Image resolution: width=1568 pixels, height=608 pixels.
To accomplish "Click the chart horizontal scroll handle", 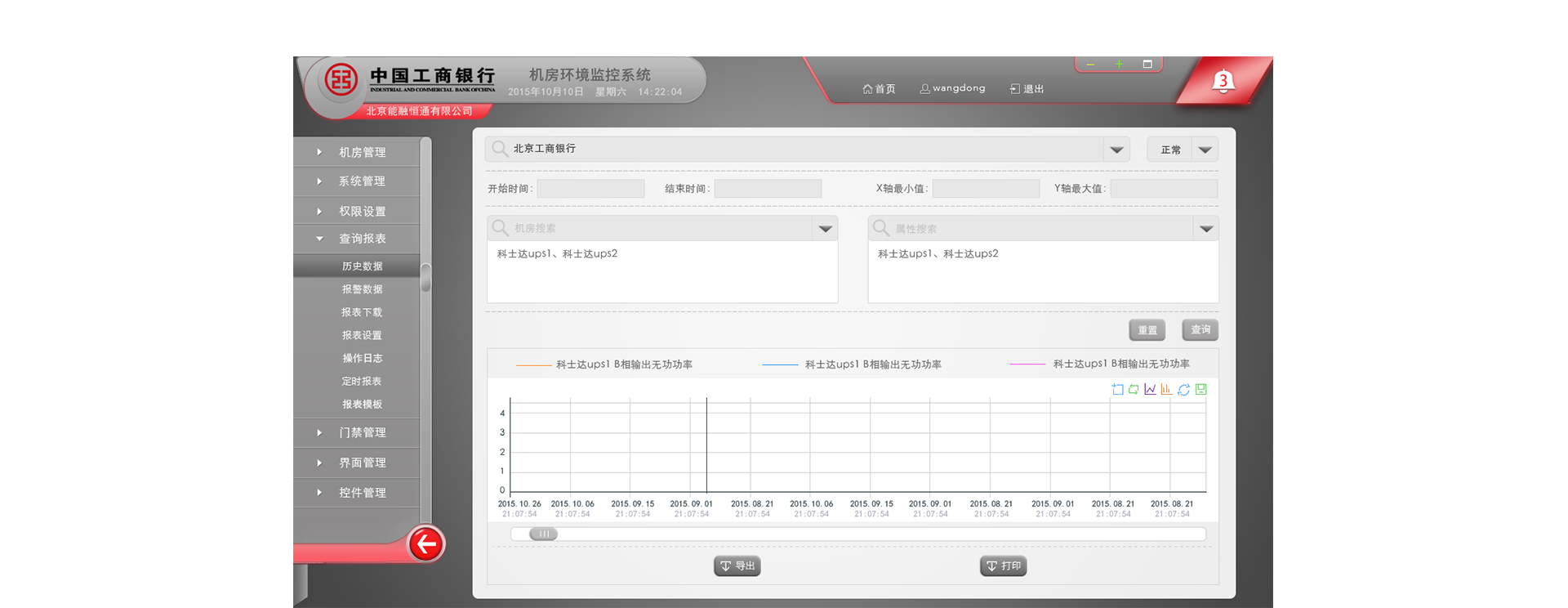I will click(543, 534).
